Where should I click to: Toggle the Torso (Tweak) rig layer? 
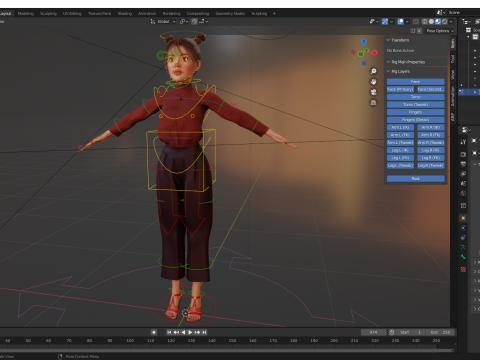click(x=416, y=105)
